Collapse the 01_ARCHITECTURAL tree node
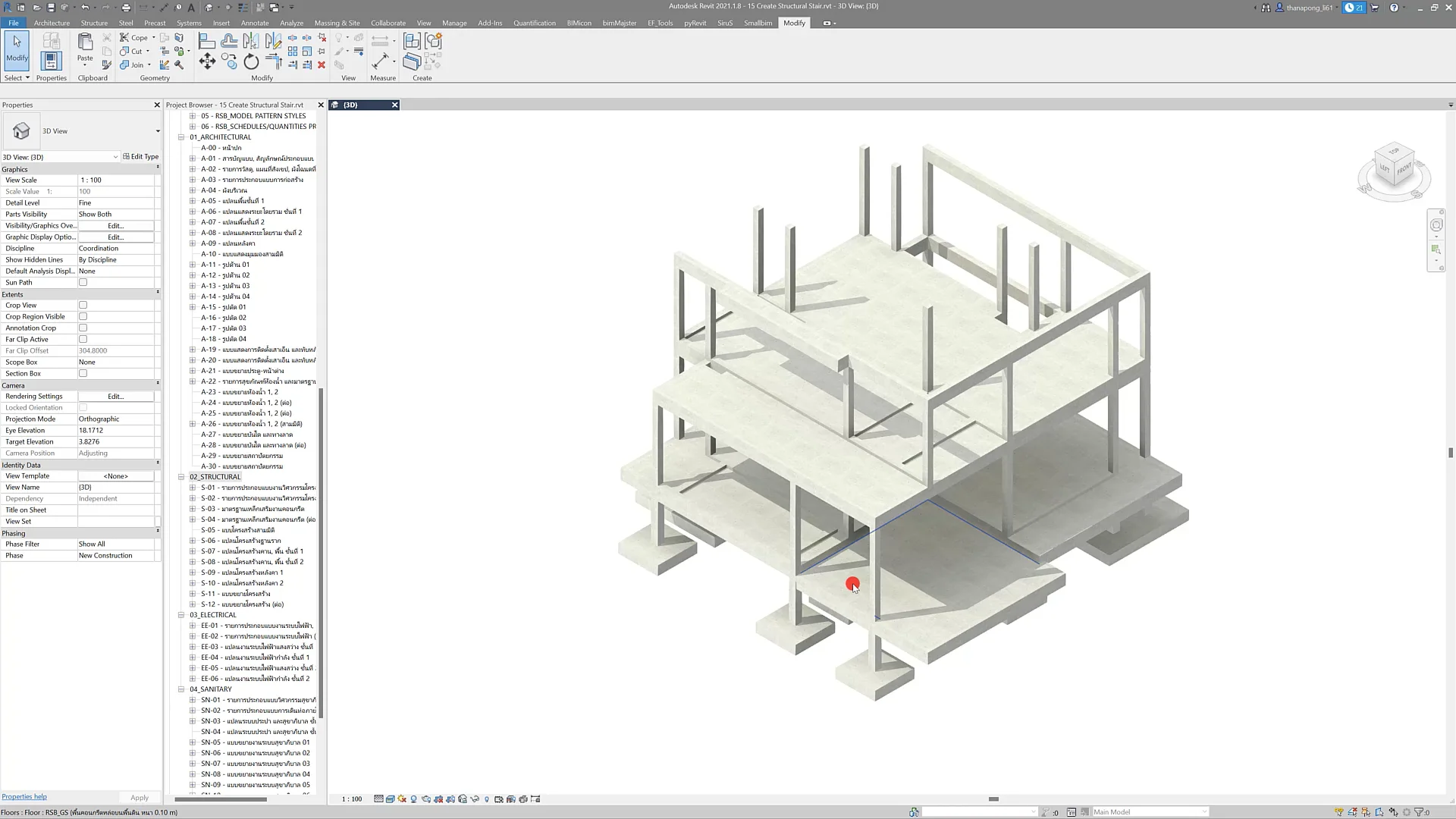Image resolution: width=1456 pixels, height=819 pixels. (x=181, y=137)
